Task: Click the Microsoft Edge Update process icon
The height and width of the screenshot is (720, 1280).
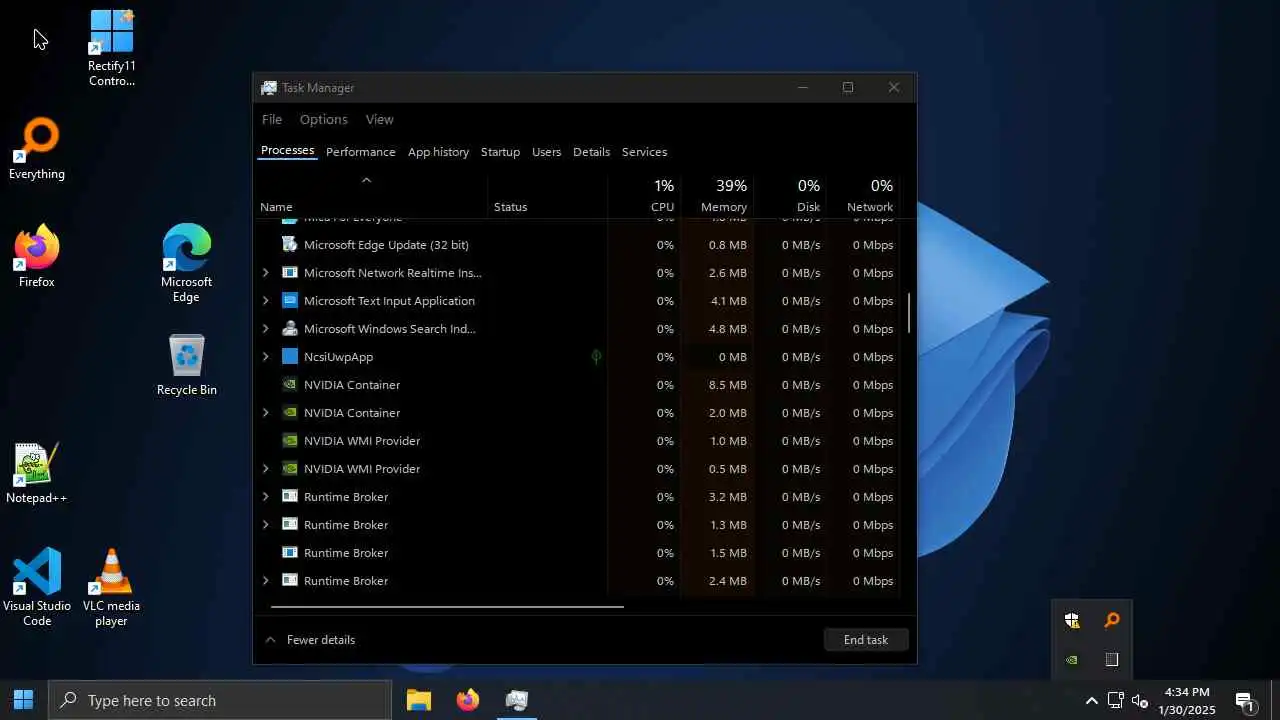Action: (x=290, y=244)
